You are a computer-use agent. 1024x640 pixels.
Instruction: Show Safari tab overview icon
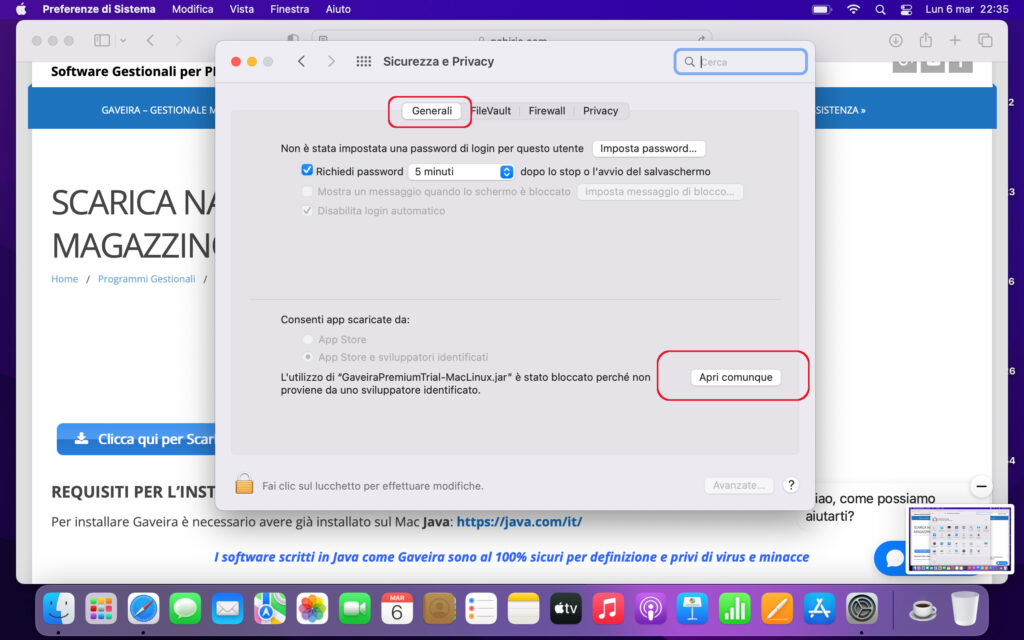pos(985,40)
